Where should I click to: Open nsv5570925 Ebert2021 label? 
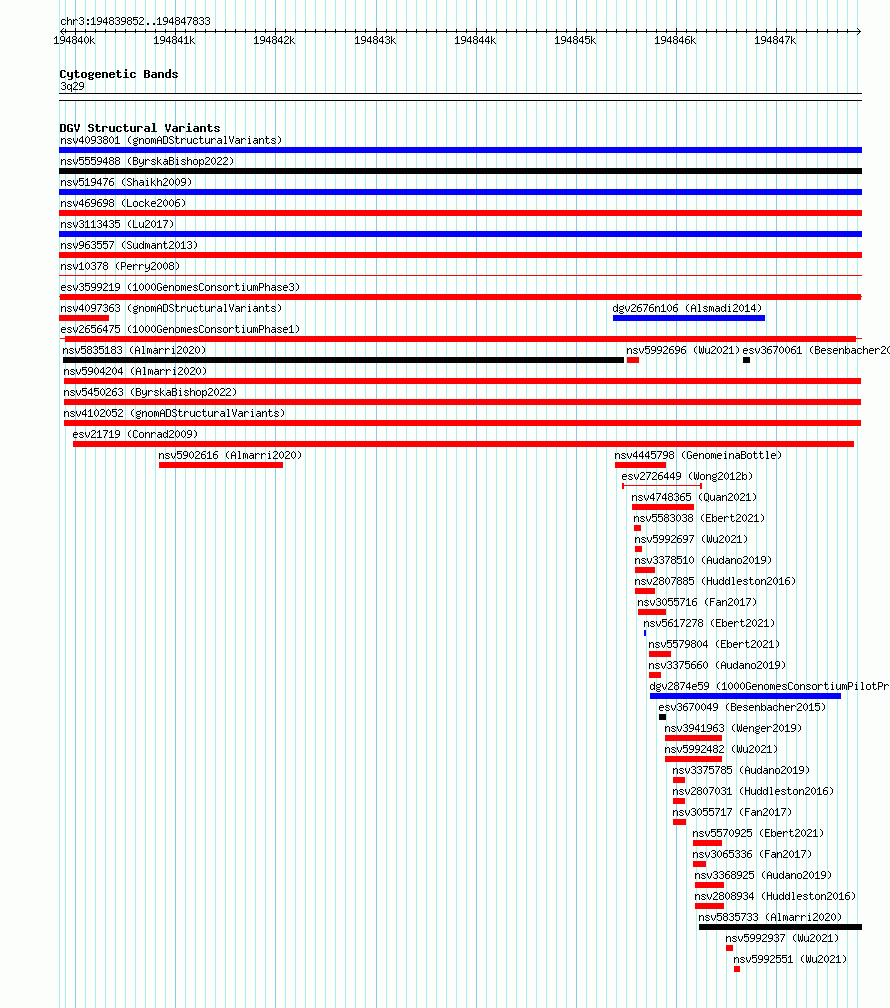coord(758,833)
